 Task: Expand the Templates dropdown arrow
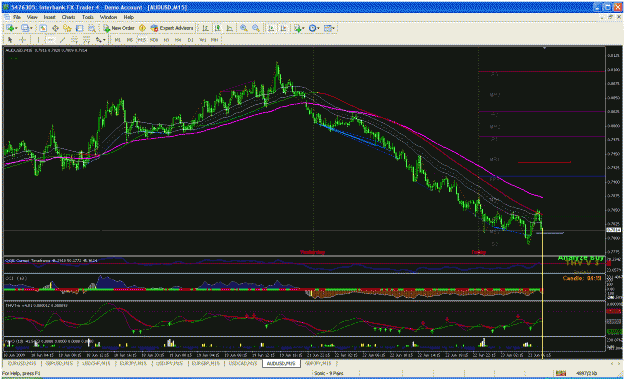(x=333, y=28)
